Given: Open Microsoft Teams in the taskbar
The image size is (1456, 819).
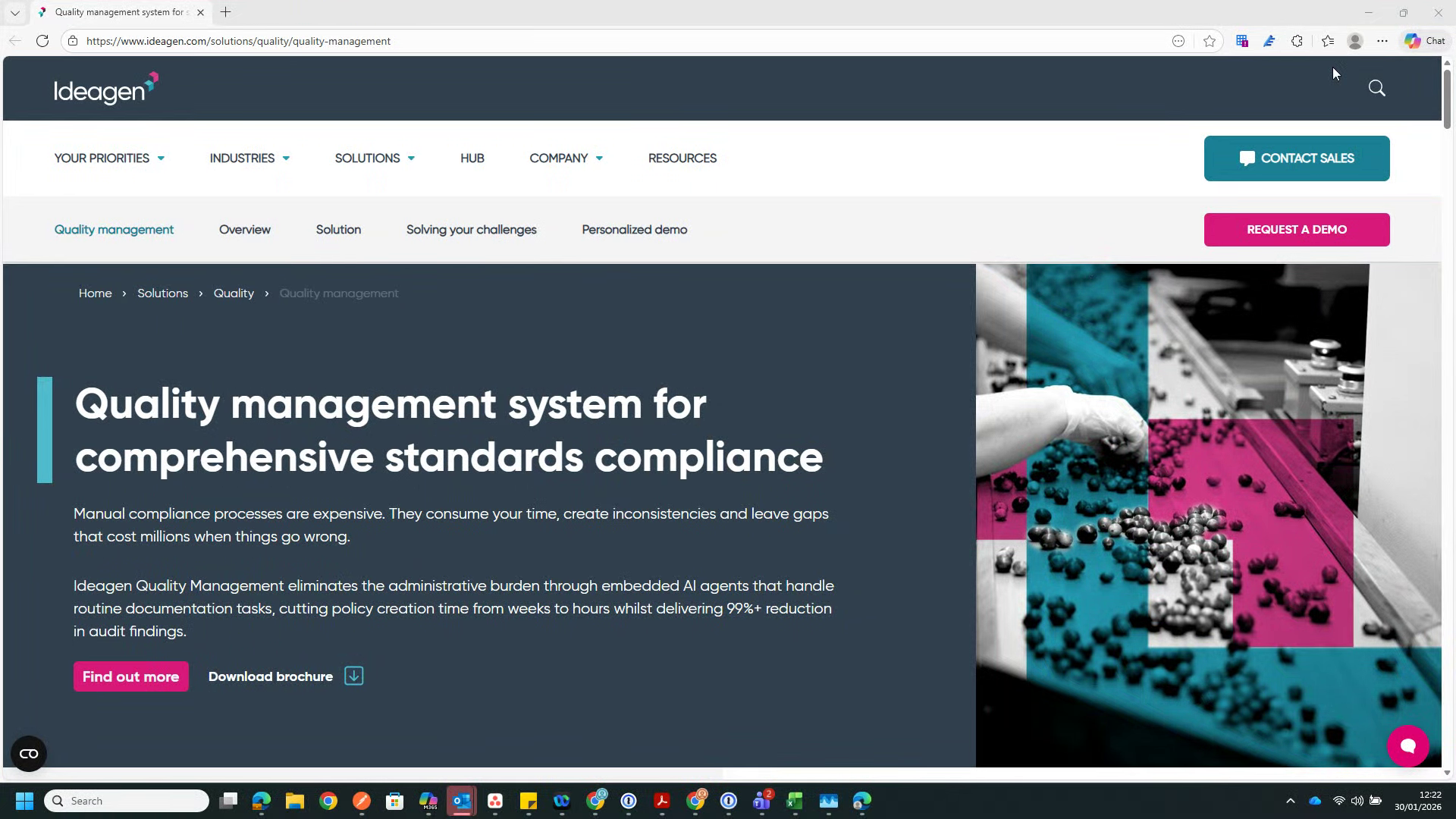Looking at the screenshot, I should coord(761,801).
